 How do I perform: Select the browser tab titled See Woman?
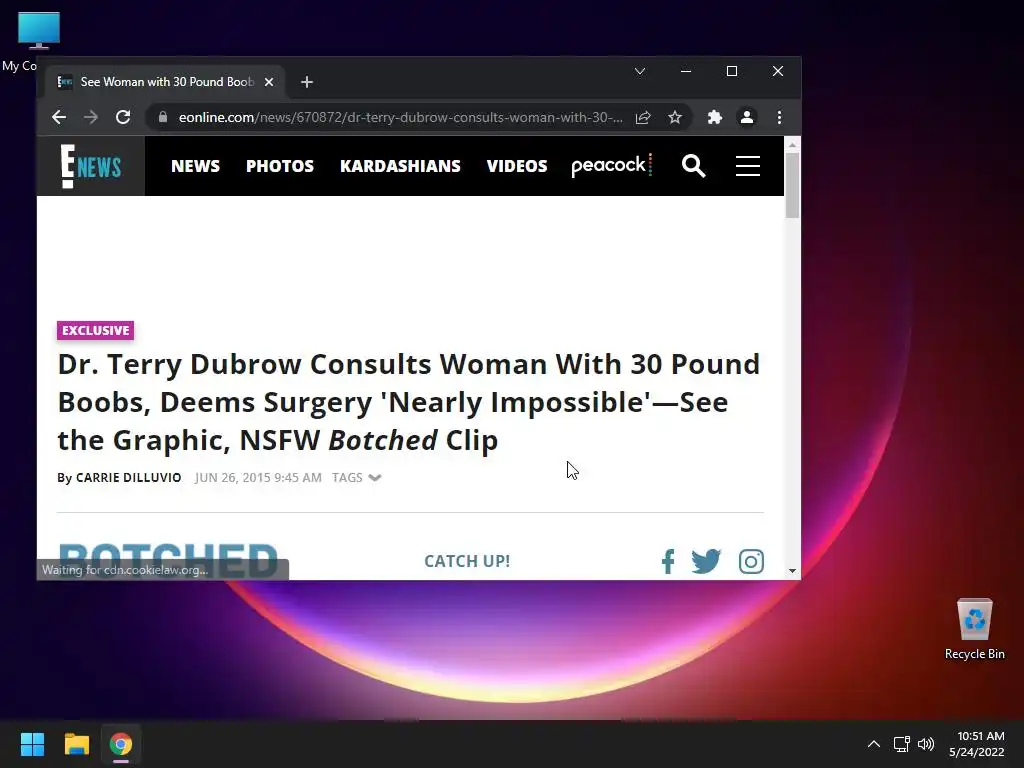(x=165, y=82)
